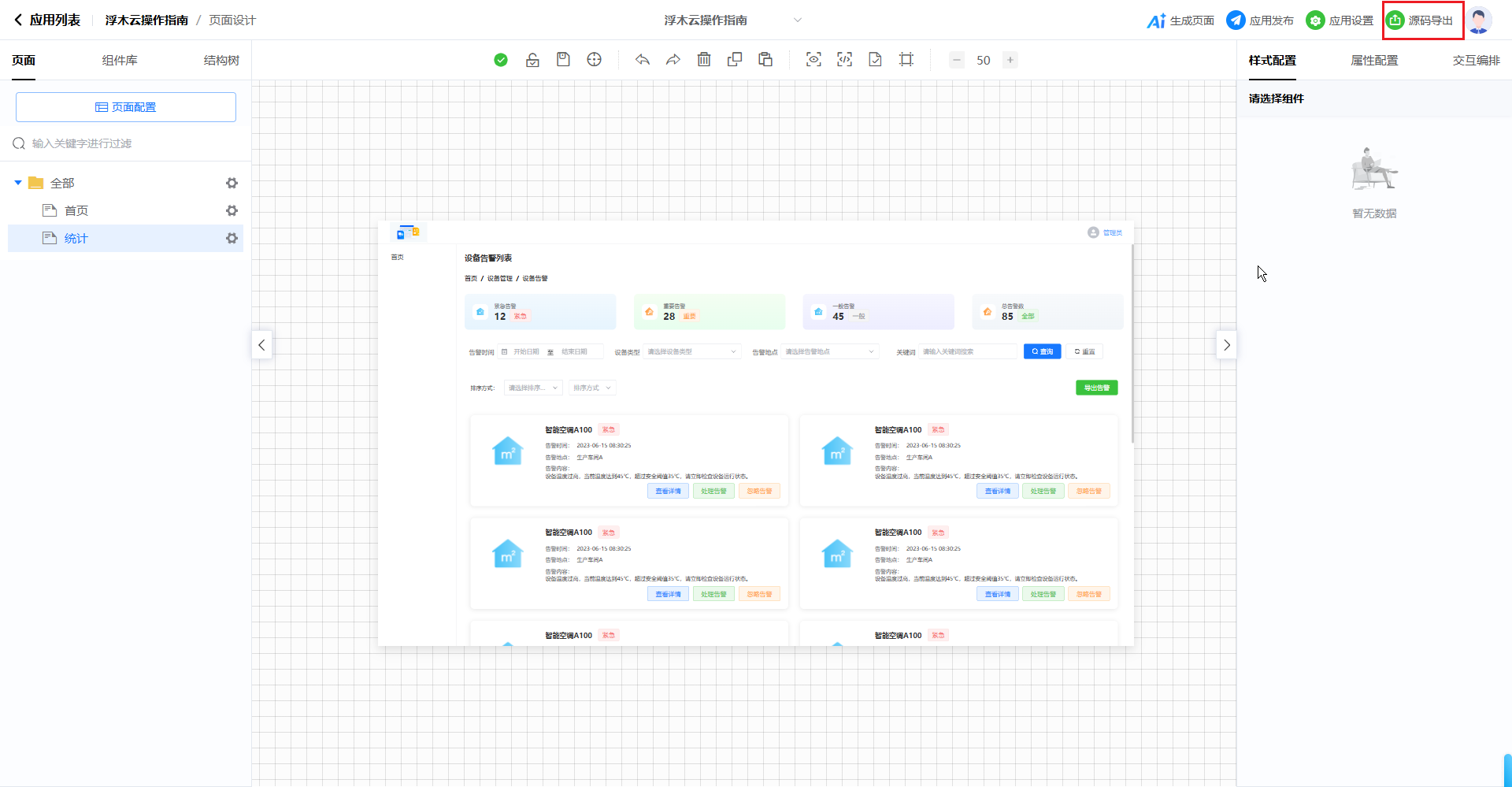This screenshot has height=787, width=1512.
Task: Click the save floppy disk icon
Action: click(563, 60)
